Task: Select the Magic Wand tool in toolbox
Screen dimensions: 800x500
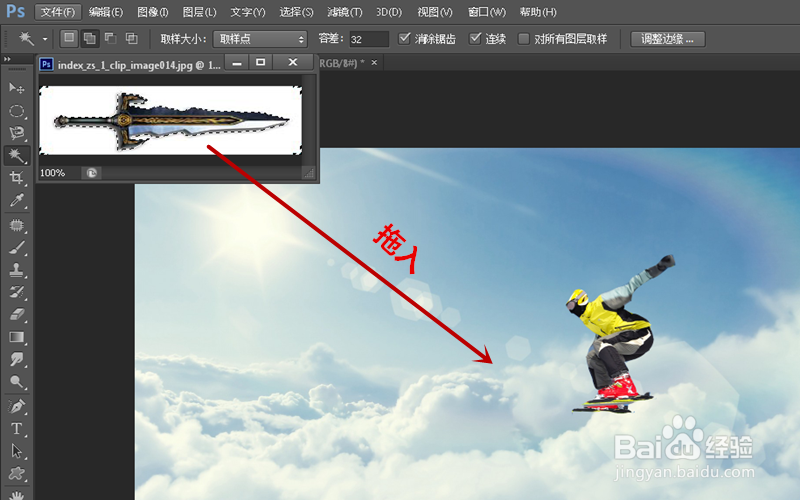Action: click(x=16, y=156)
